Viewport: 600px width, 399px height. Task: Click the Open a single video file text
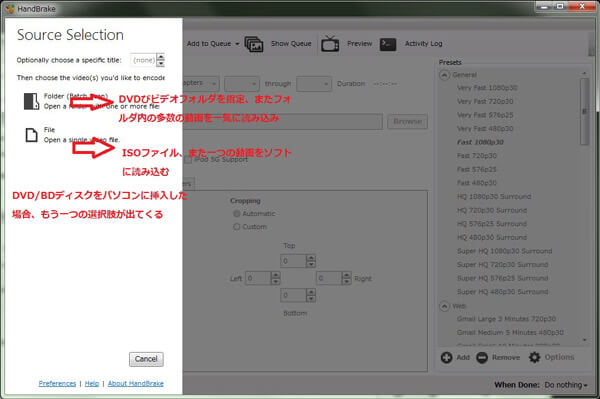(82, 140)
